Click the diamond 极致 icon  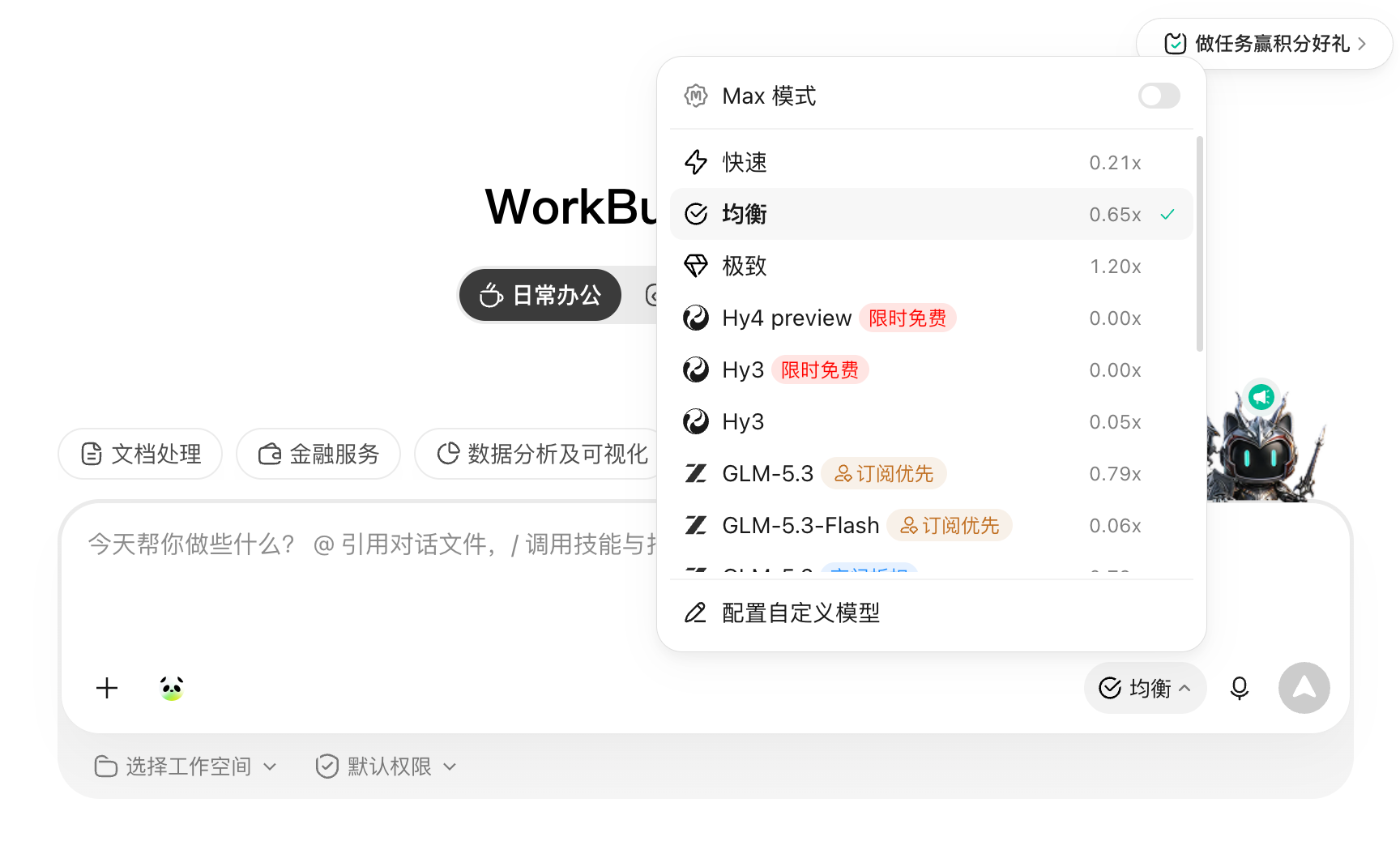696,266
